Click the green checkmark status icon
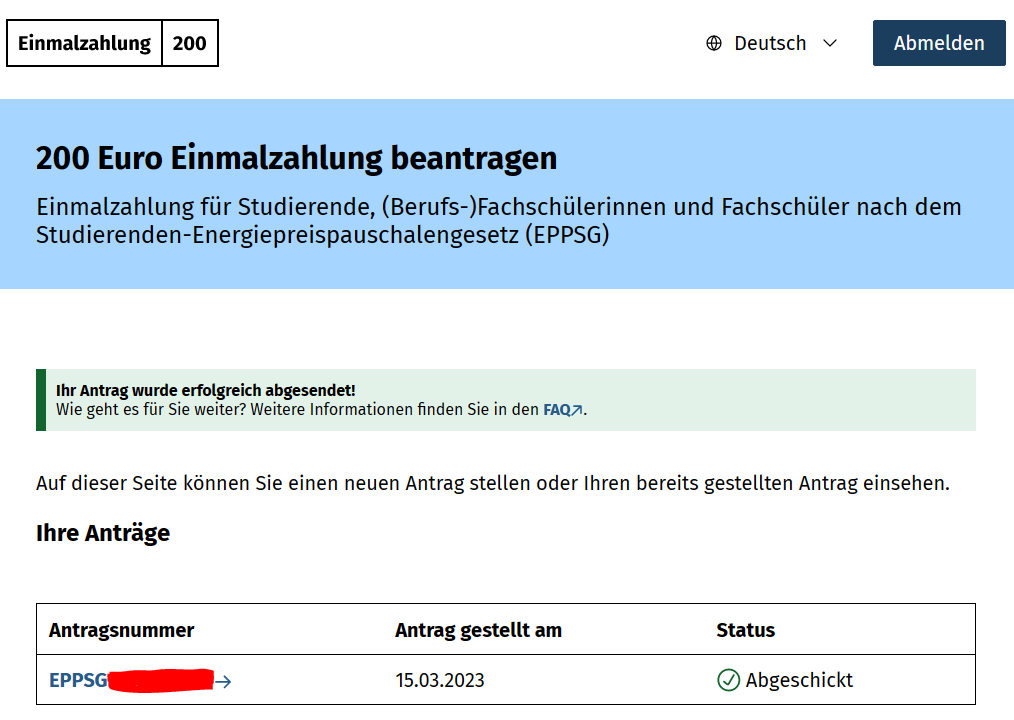 pyautogui.click(x=728, y=681)
